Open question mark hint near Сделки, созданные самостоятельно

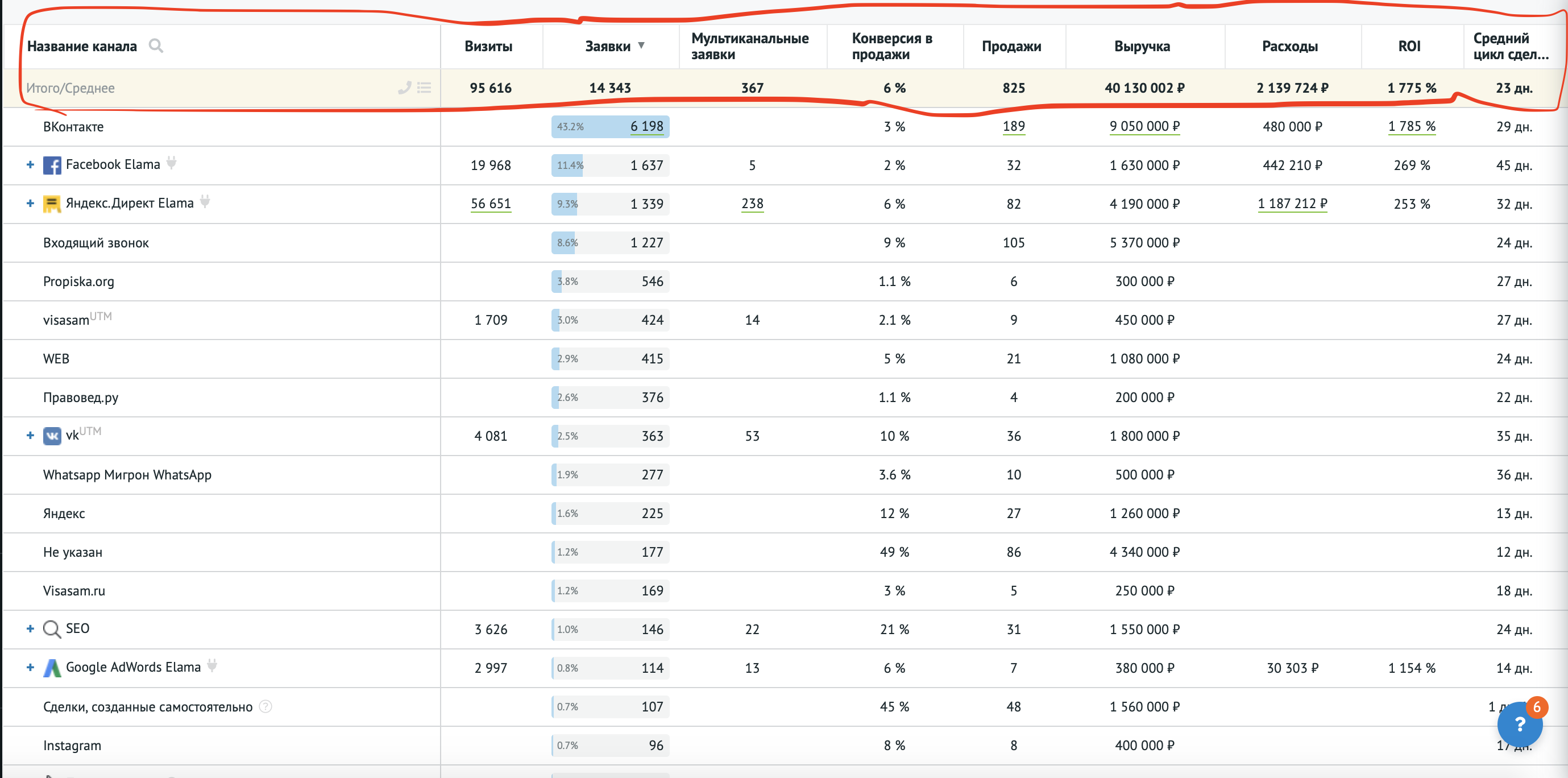click(x=266, y=706)
